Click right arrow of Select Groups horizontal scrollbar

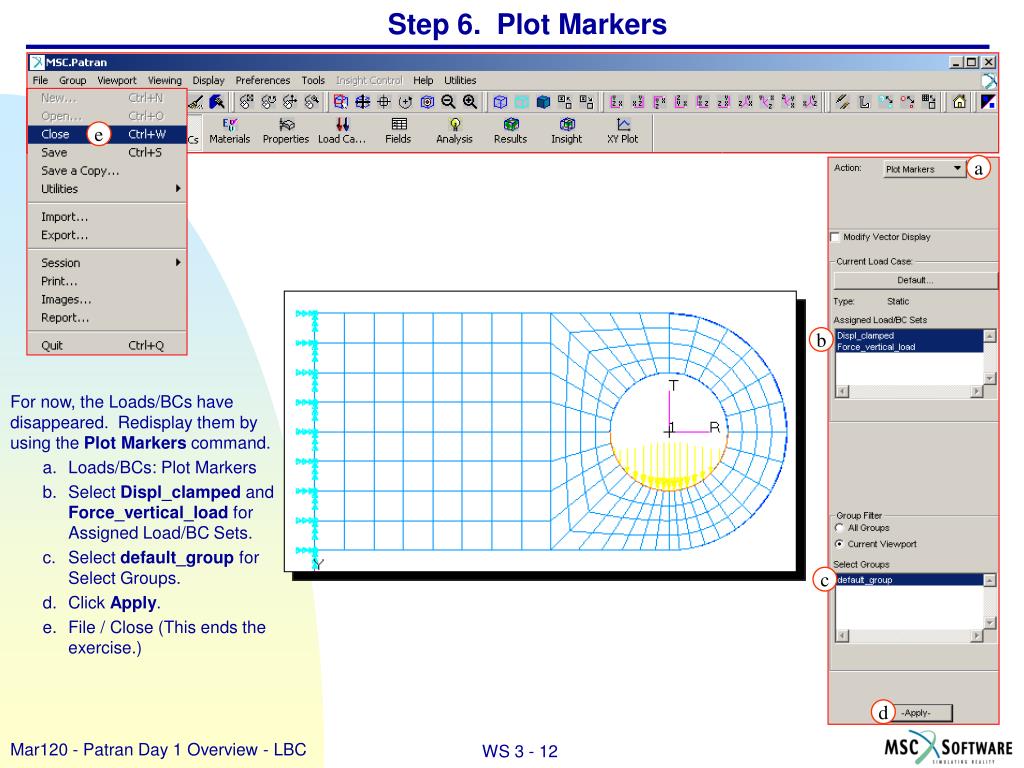tap(977, 635)
